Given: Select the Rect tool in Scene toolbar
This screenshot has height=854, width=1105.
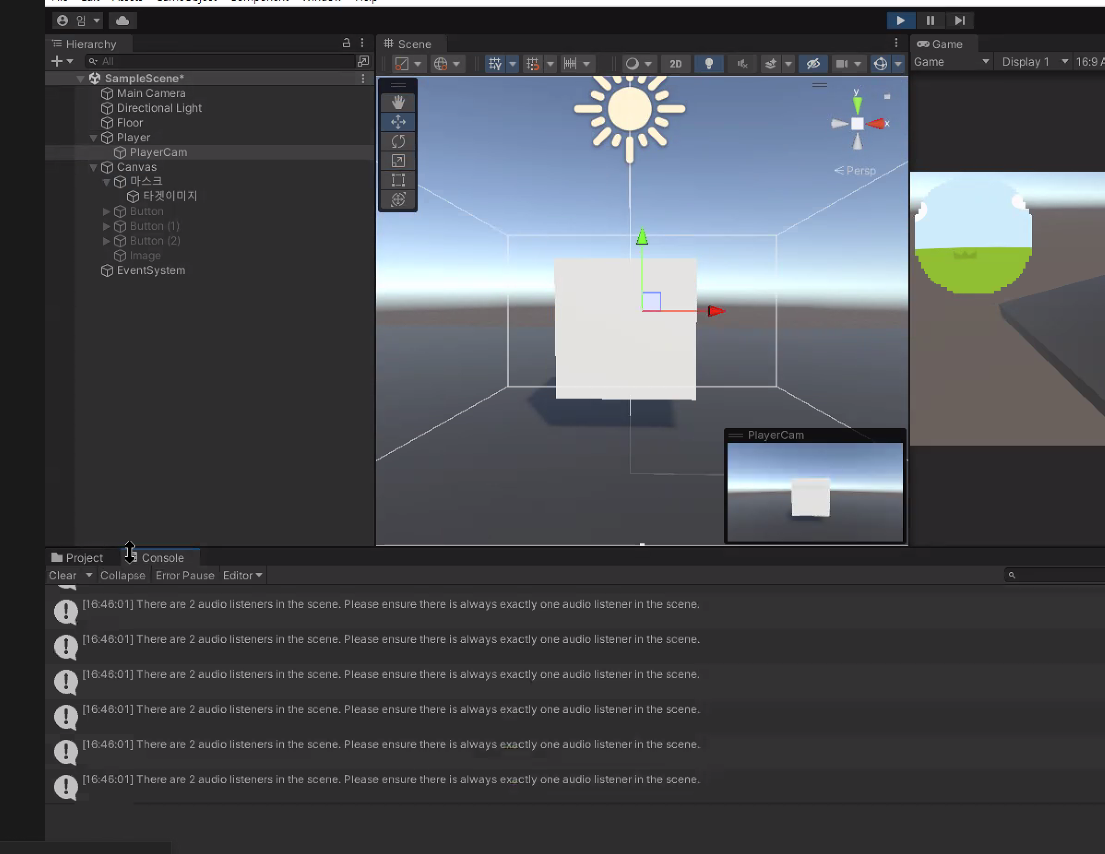Looking at the screenshot, I should 398,180.
